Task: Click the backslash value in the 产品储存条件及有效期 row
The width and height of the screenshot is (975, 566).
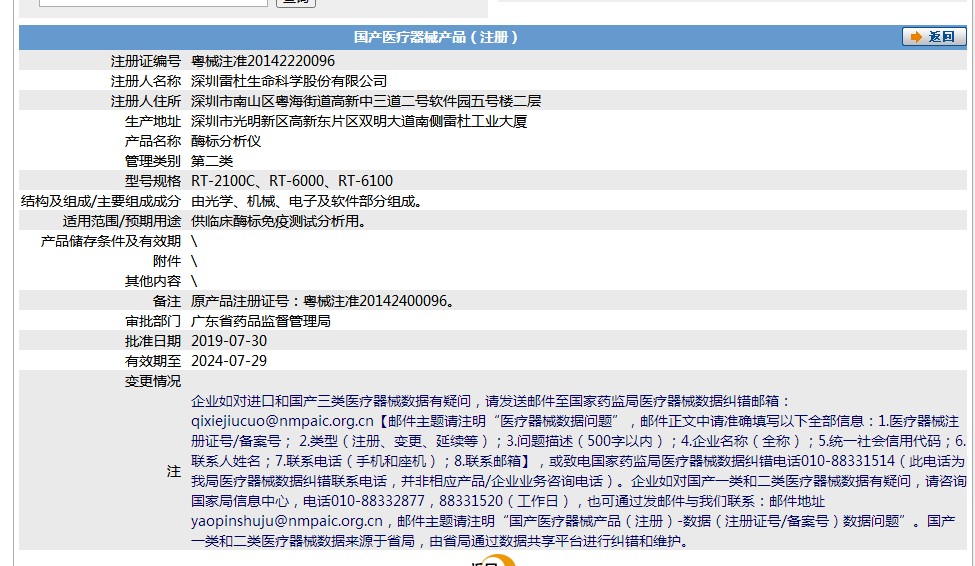Action: 194,241
